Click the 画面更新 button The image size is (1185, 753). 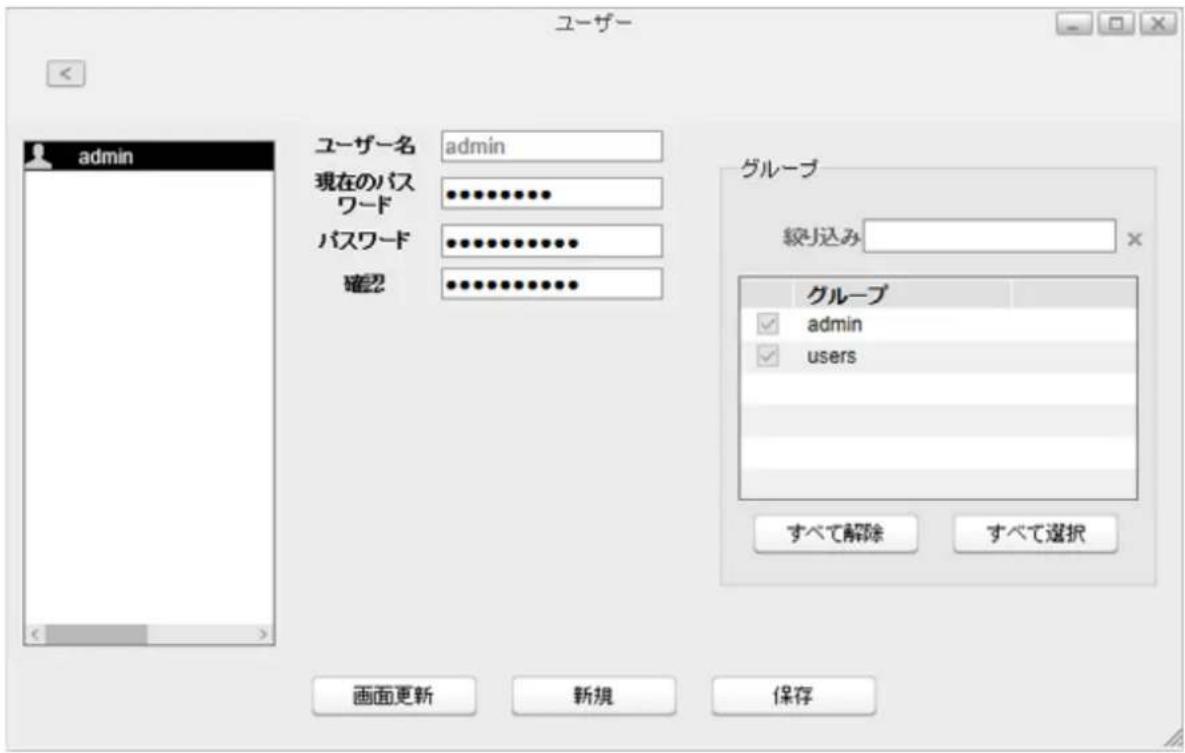394,696
